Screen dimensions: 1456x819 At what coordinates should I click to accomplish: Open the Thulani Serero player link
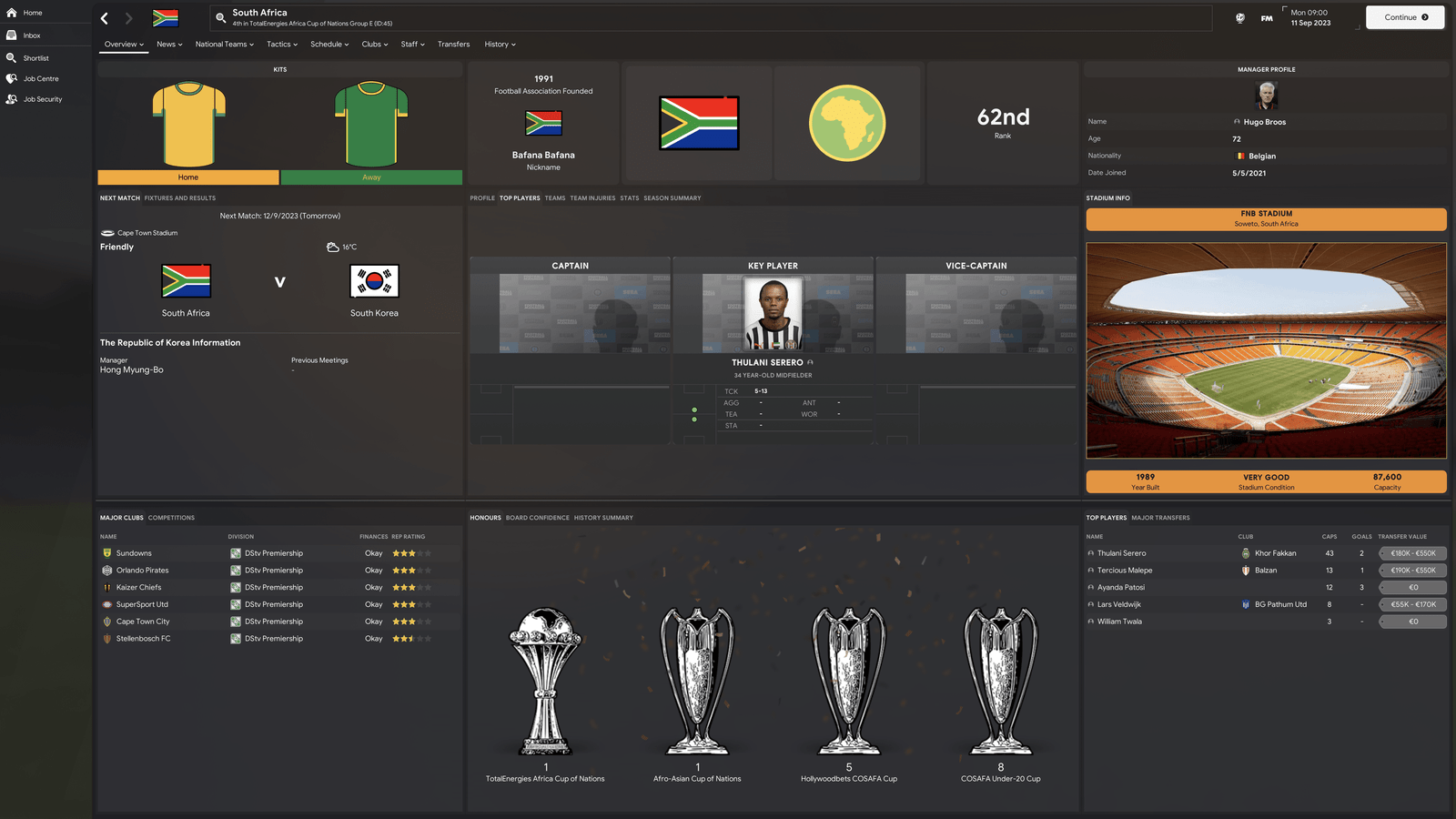point(767,362)
